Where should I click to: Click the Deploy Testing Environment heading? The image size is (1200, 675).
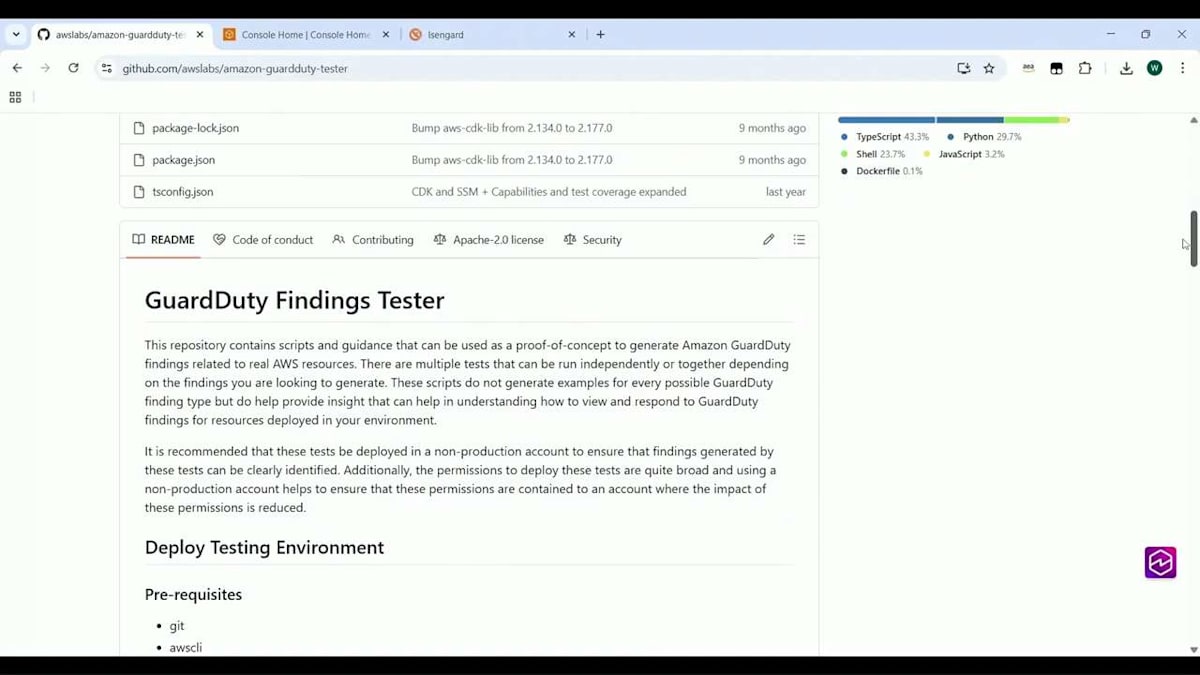264,547
